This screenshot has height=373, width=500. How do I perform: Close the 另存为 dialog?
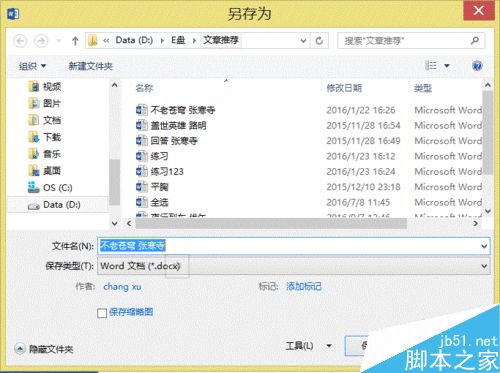[x=479, y=11]
